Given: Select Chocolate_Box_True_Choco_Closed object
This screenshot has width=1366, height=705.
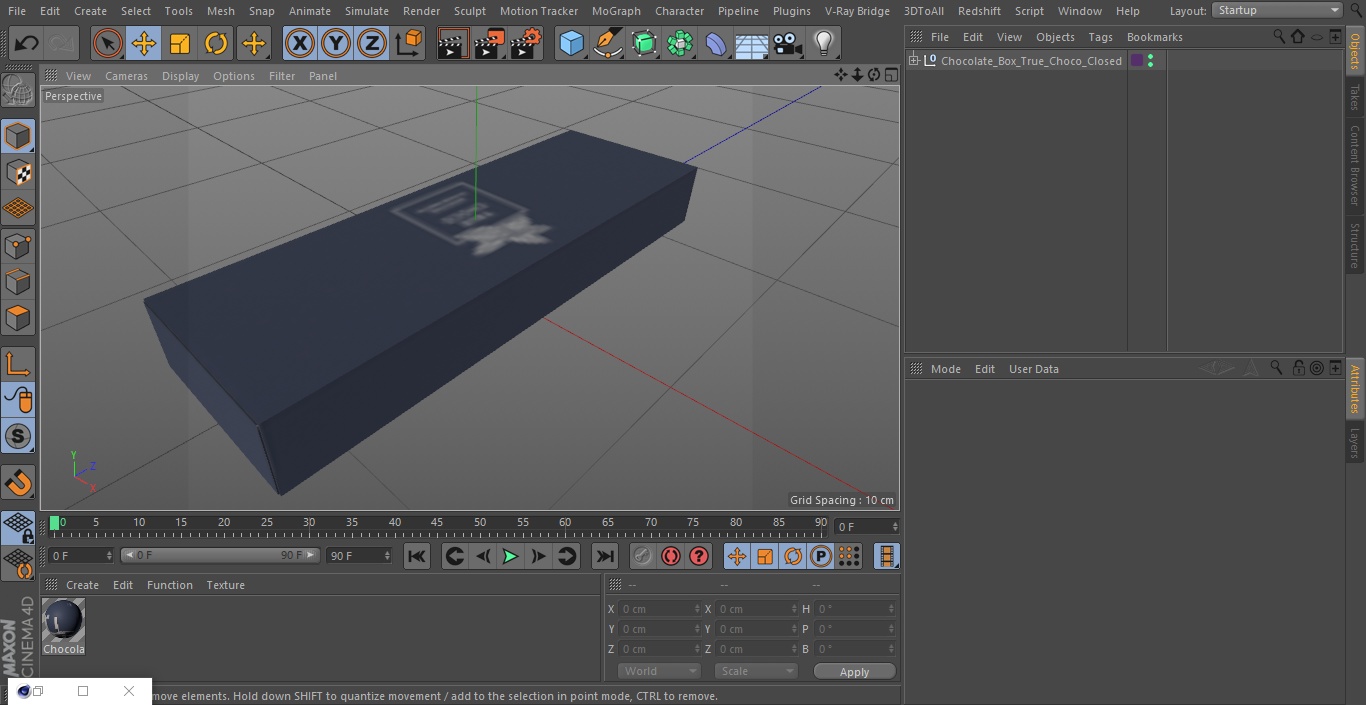Looking at the screenshot, I should pyautogui.click(x=1031, y=61).
